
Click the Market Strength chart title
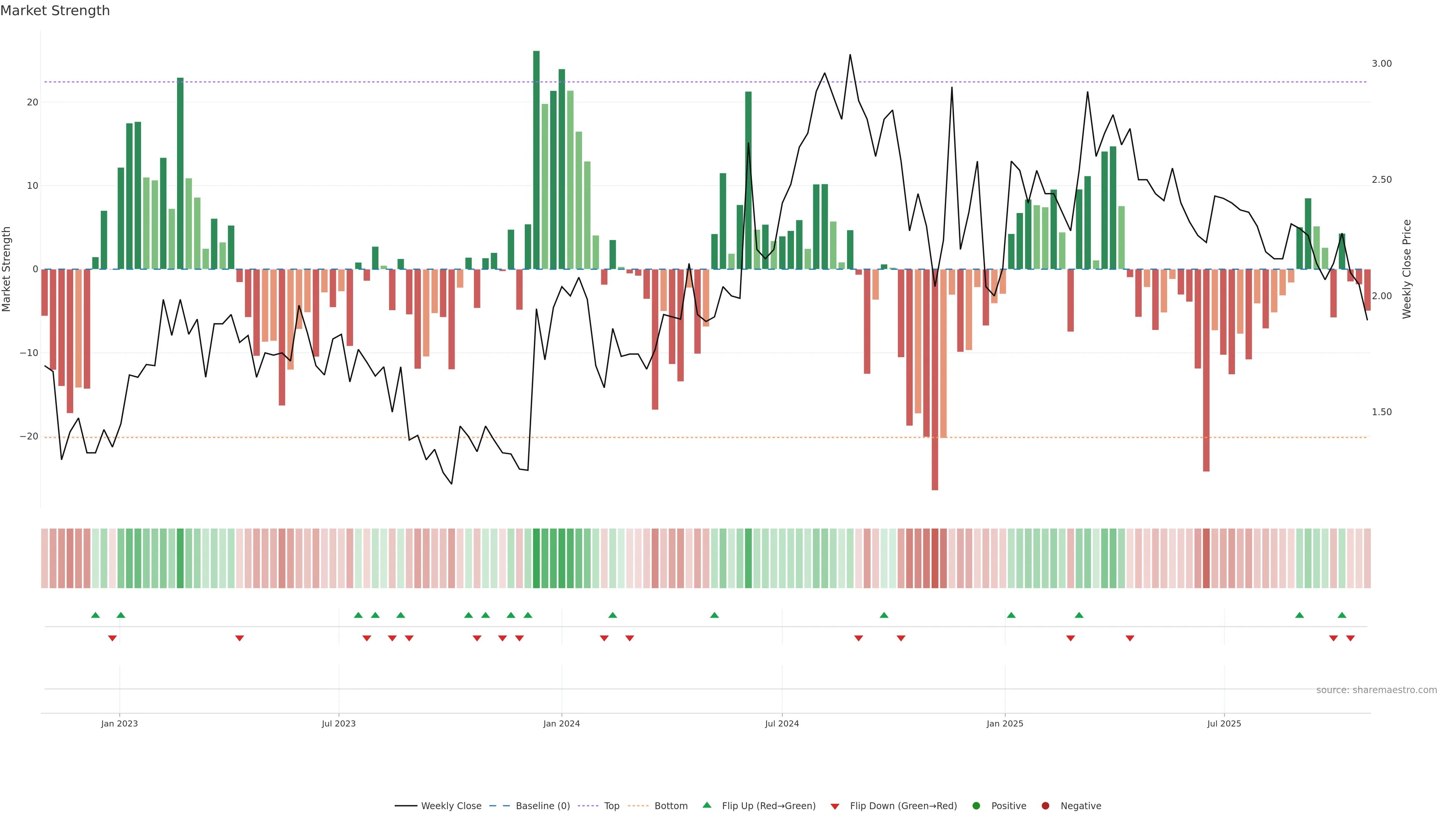55,11
